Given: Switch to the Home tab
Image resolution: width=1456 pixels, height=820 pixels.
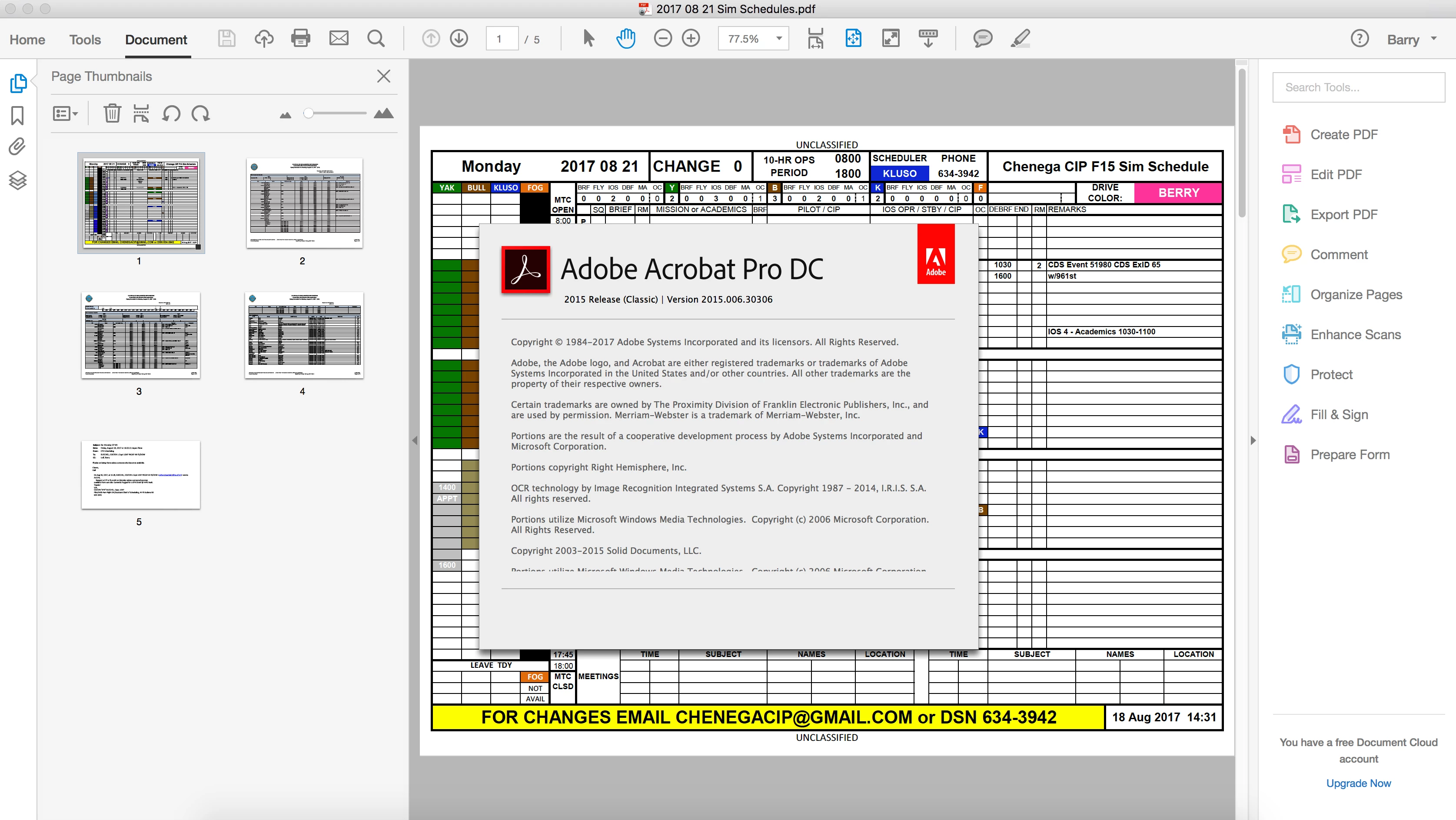Looking at the screenshot, I should pyautogui.click(x=27, y=40).
